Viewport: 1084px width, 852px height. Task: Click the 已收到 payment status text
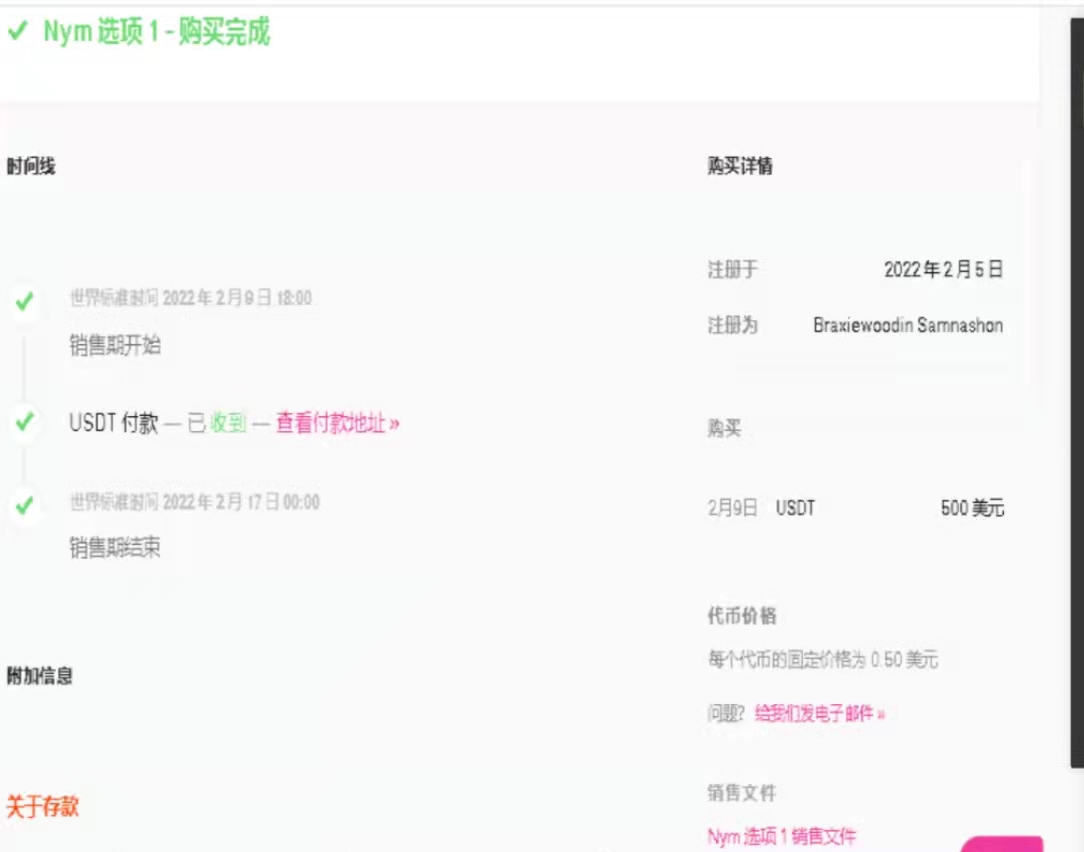[x=216, y=423]
